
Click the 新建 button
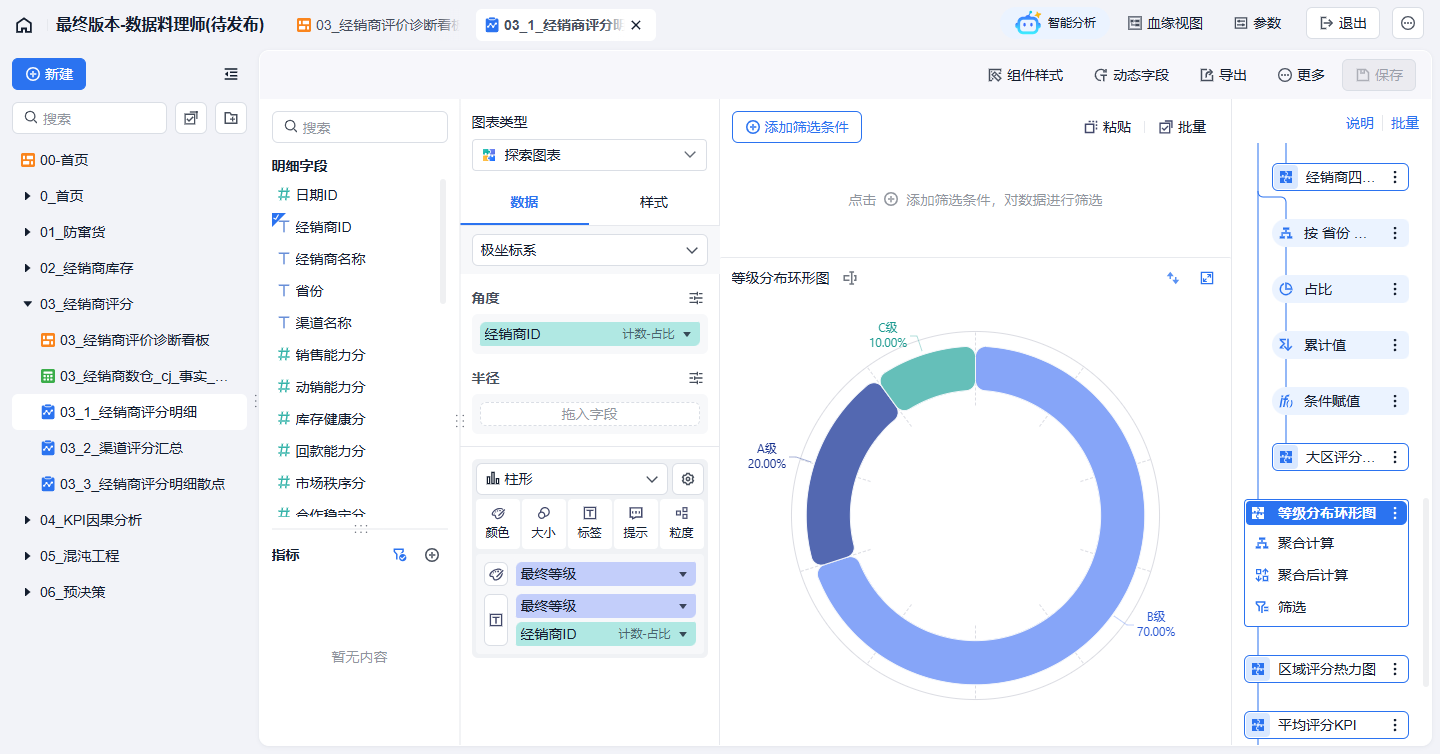click(49, 74)
